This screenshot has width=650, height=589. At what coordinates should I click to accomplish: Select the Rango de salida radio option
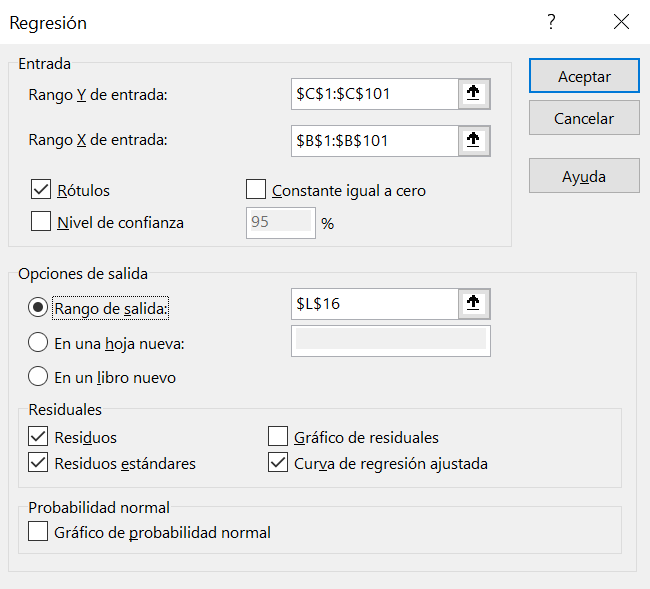39,308
